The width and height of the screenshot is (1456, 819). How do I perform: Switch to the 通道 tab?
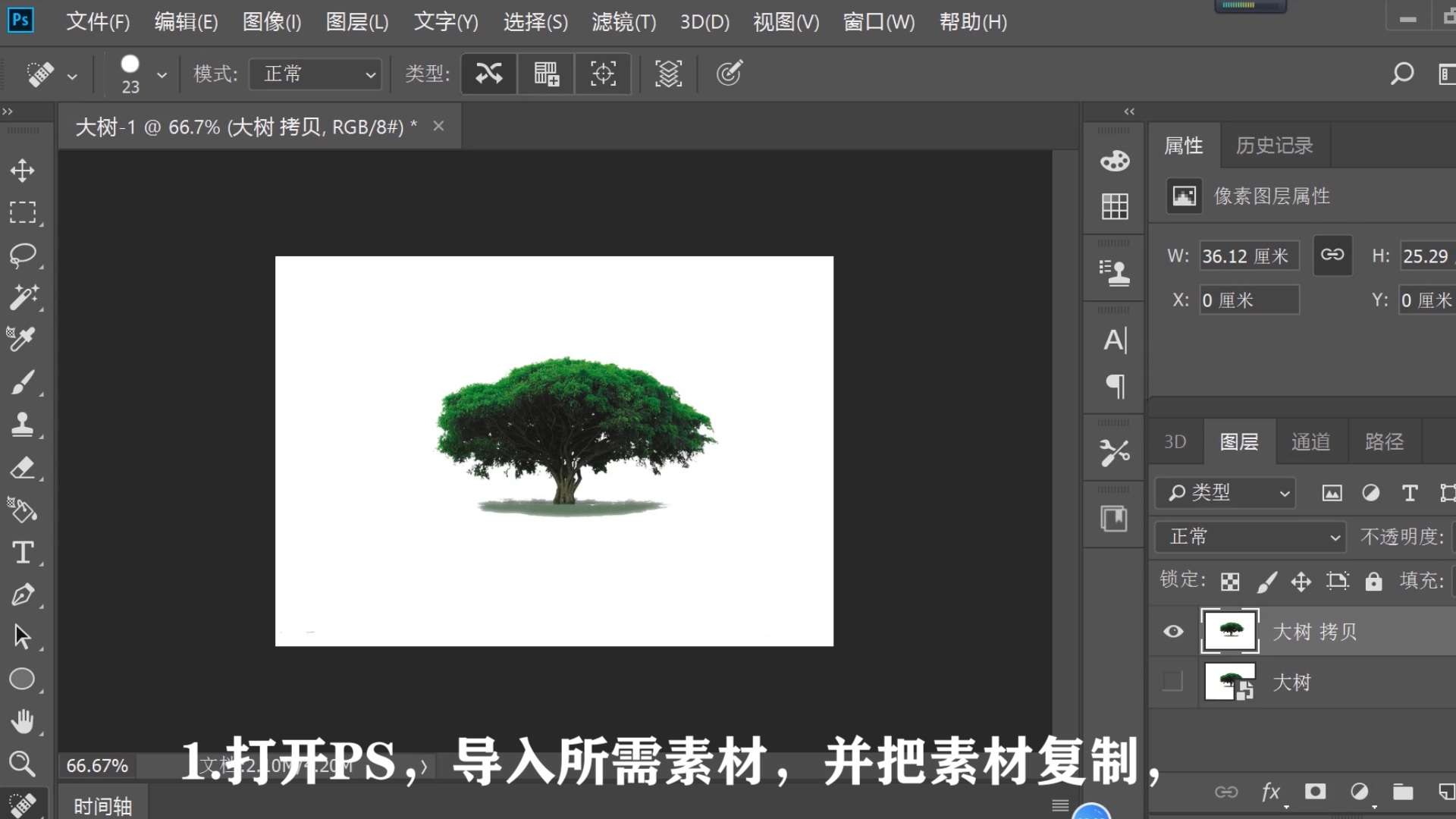point(1310,441)
